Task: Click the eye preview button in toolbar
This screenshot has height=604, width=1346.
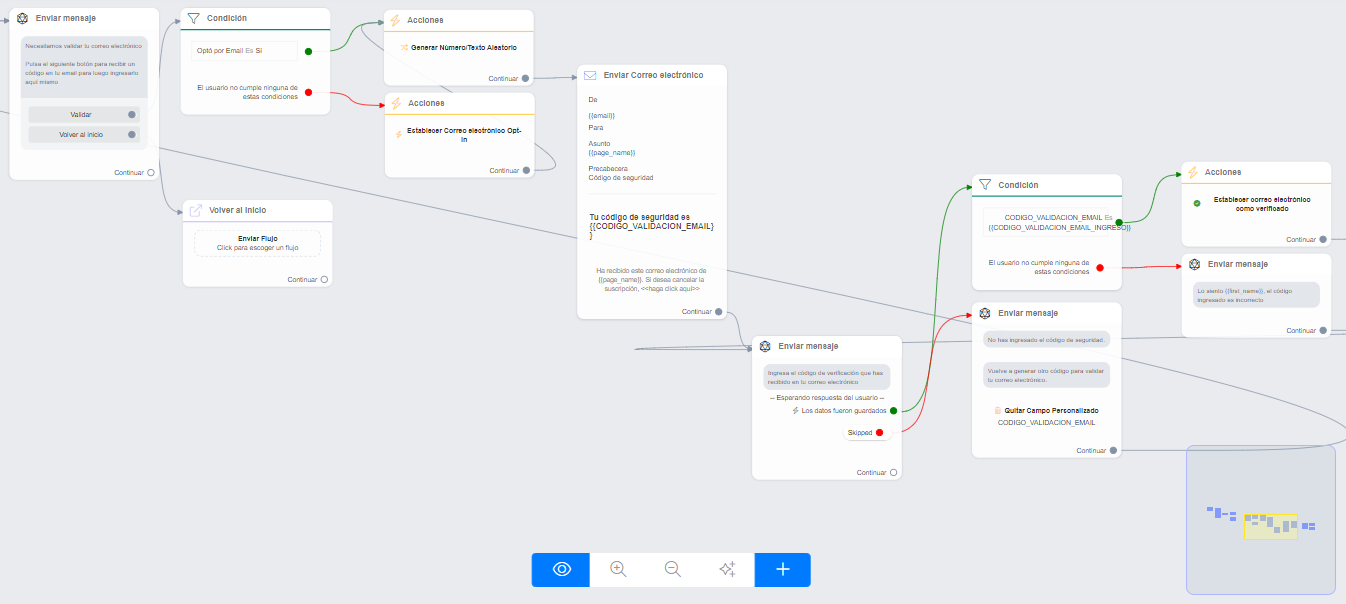Action: (561, 569)
